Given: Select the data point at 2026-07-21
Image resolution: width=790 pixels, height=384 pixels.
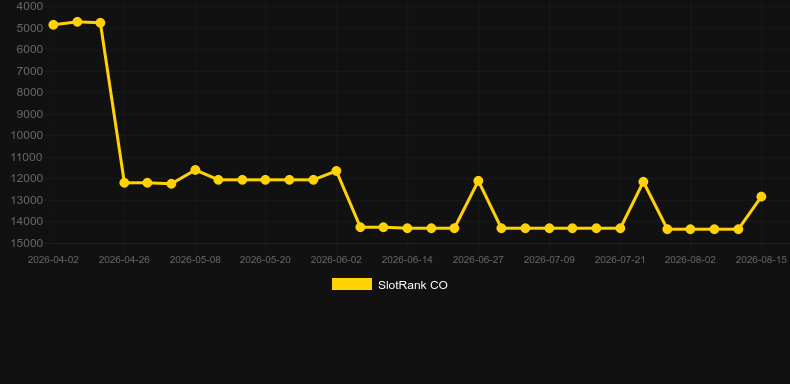Looking at the screenshot, I should (x=620, y=228).
